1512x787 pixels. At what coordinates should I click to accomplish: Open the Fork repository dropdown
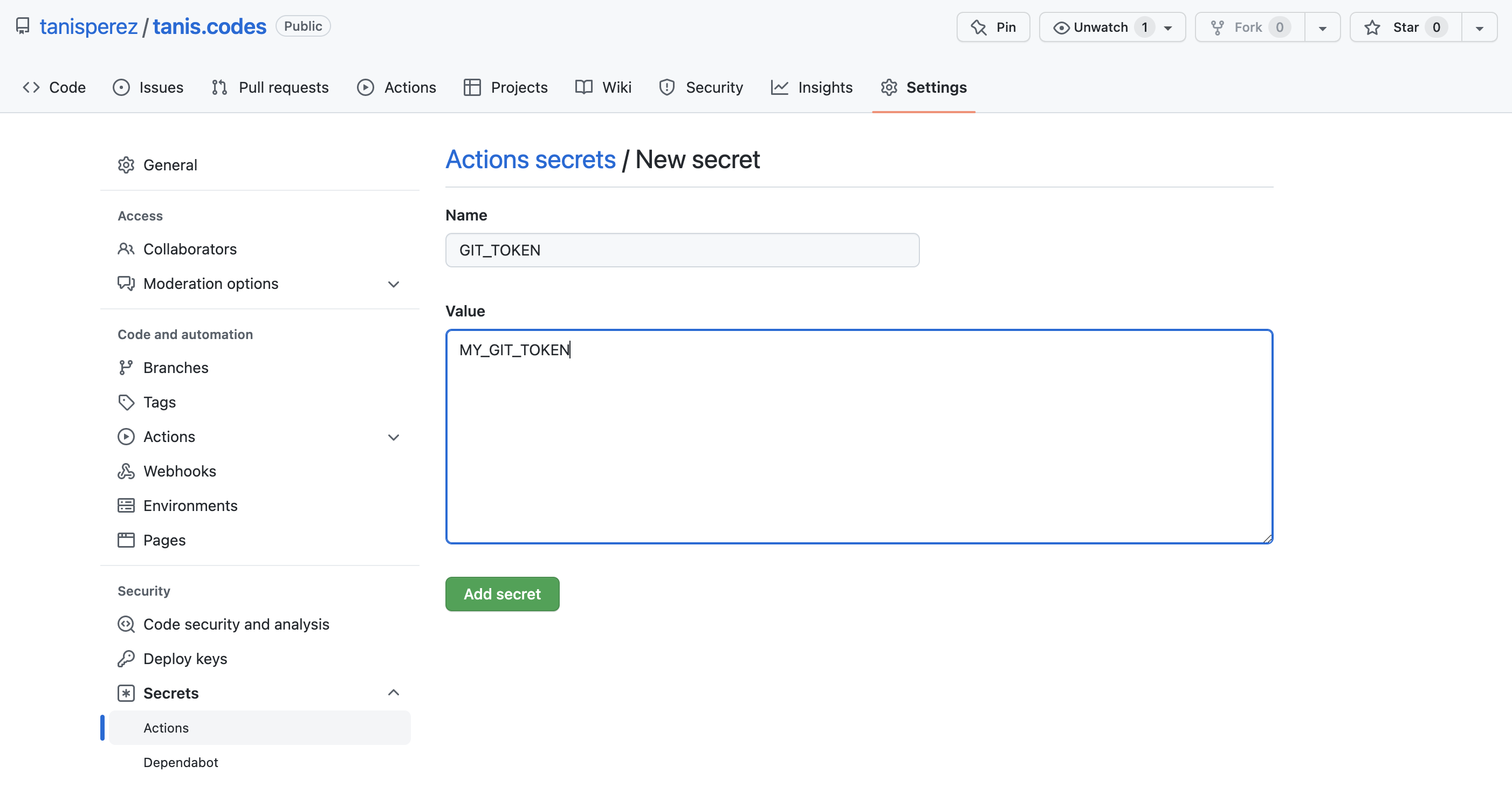[1322, 27]
